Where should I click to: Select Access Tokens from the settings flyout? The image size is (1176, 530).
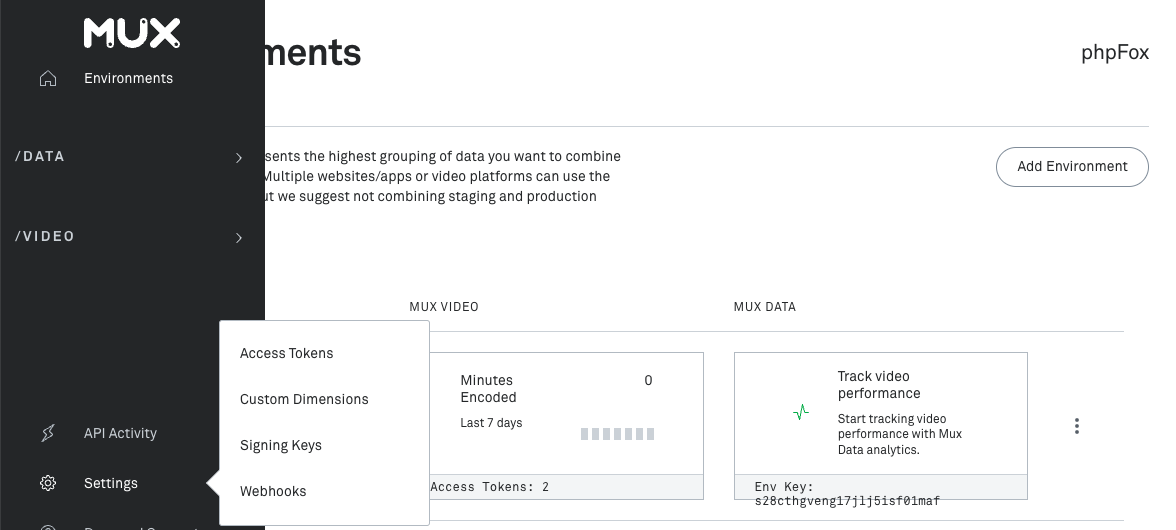pos(286,353)
